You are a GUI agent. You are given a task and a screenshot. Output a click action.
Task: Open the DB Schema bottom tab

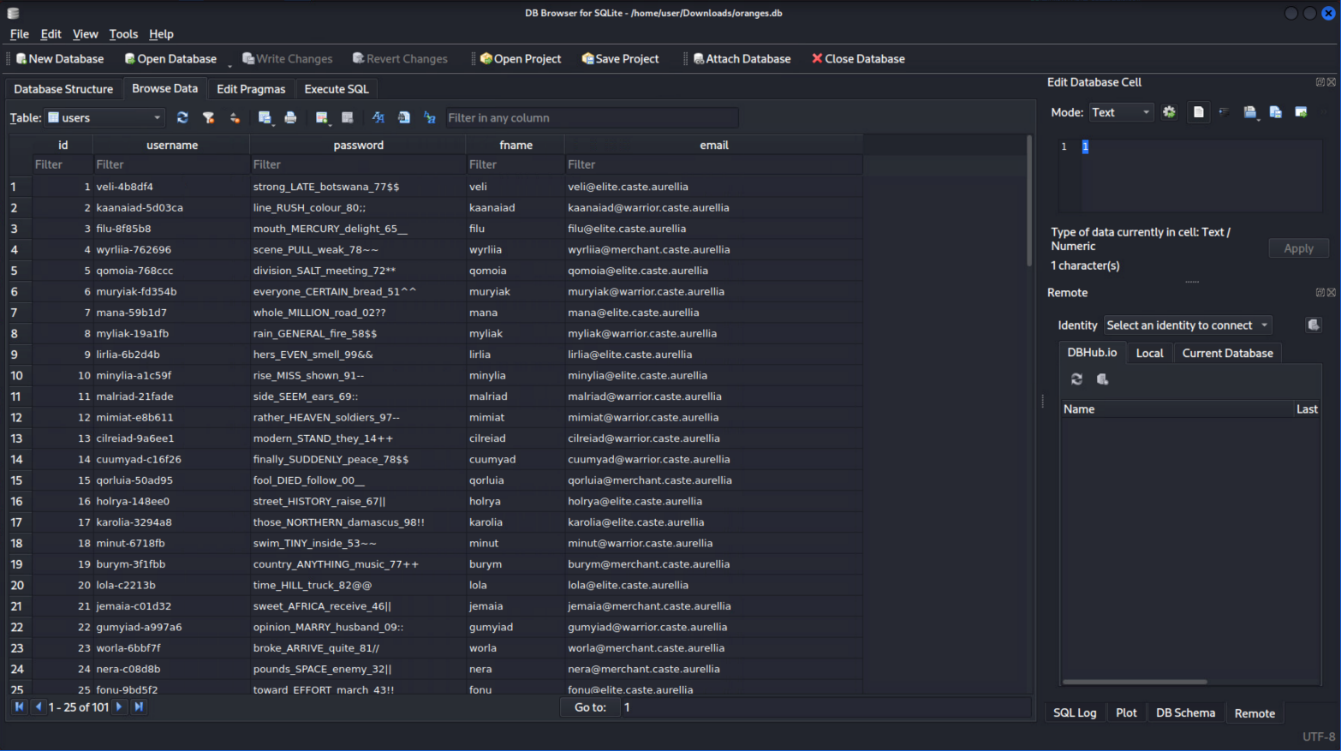pos(1185,713)
